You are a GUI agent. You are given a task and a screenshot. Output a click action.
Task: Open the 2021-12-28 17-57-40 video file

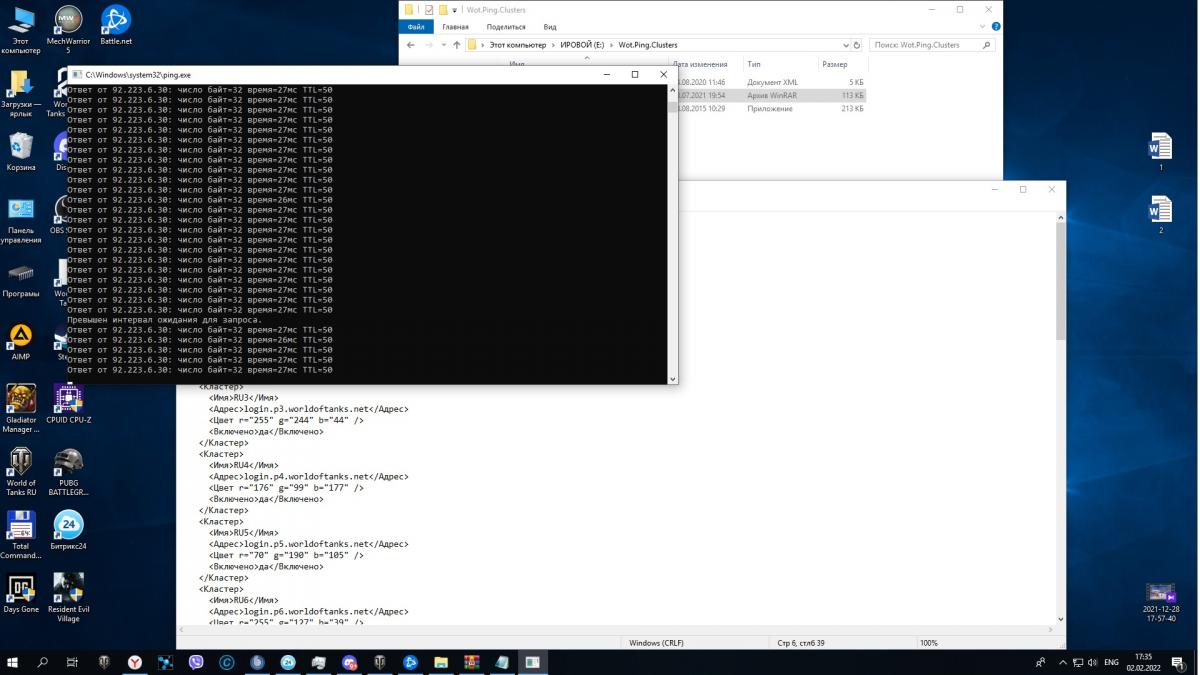click(x=1160, y=603)
